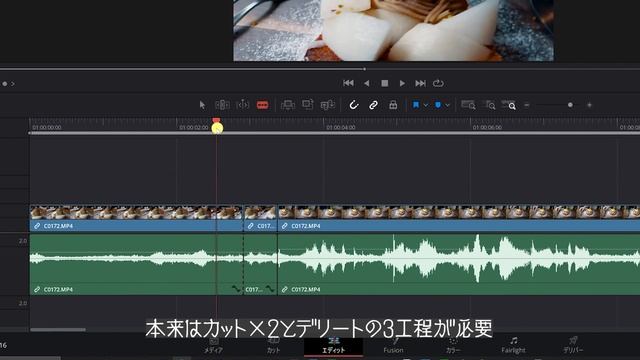The image size is (640, 360).
Task: Switch to the カット (Cut) page
Action: 273,345
